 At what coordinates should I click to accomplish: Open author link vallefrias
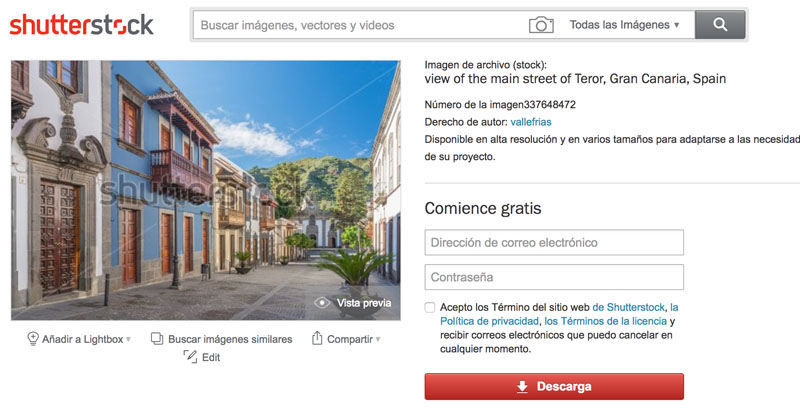[531, 122]
